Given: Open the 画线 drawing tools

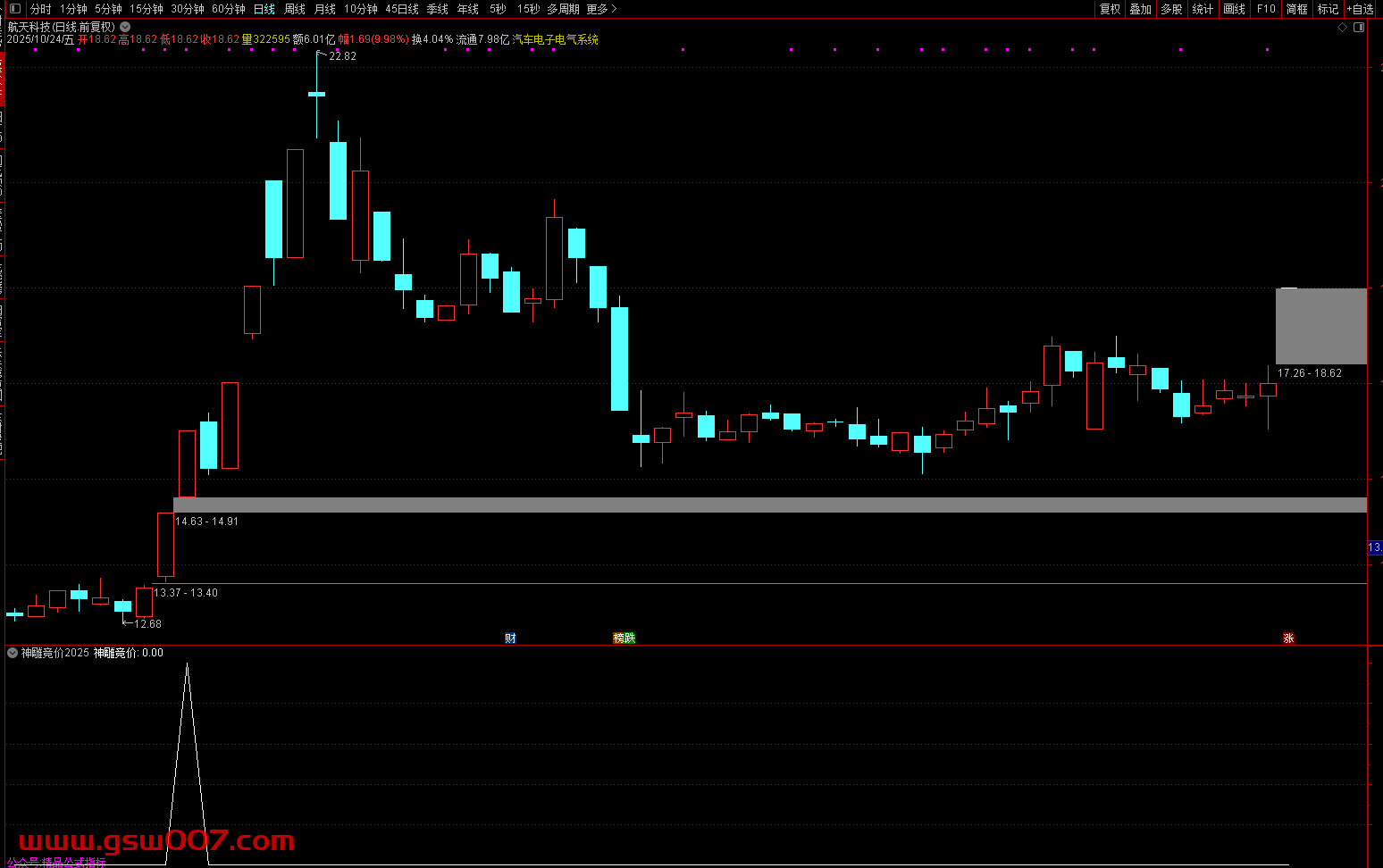Looking at the screenshot, I should click(x=1234, y=9).
